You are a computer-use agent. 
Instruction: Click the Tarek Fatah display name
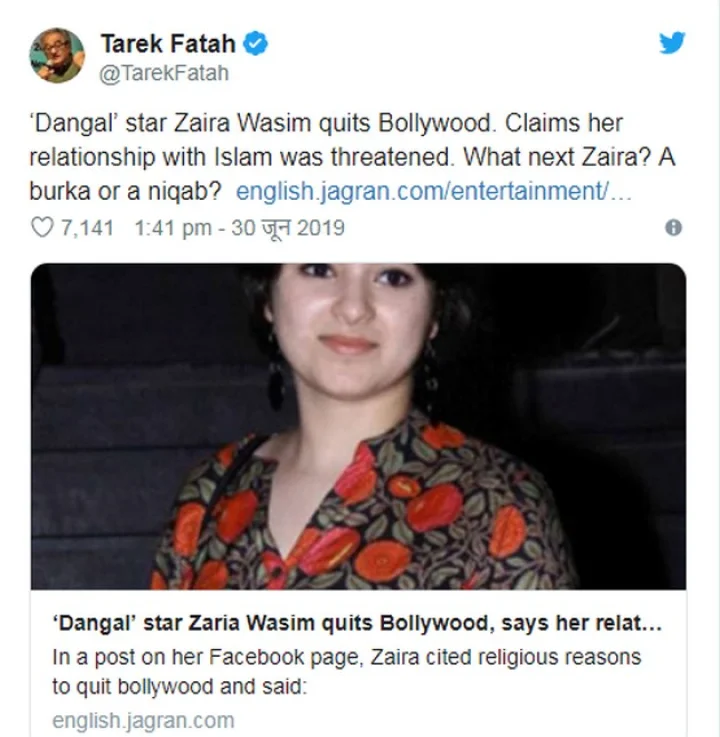pyautogui.click(x=168, y=44)
